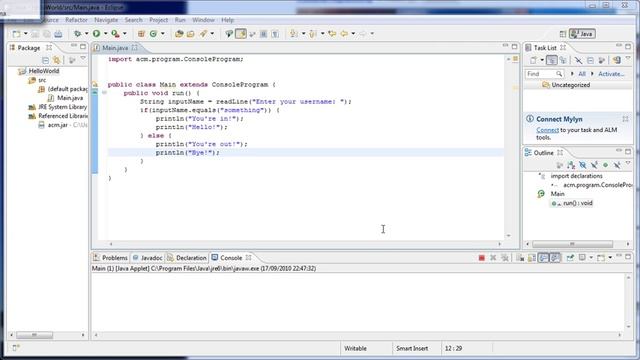Open the New Class dropdown arrow
This screenshot has width=640, height=360.
click(162, 34)
